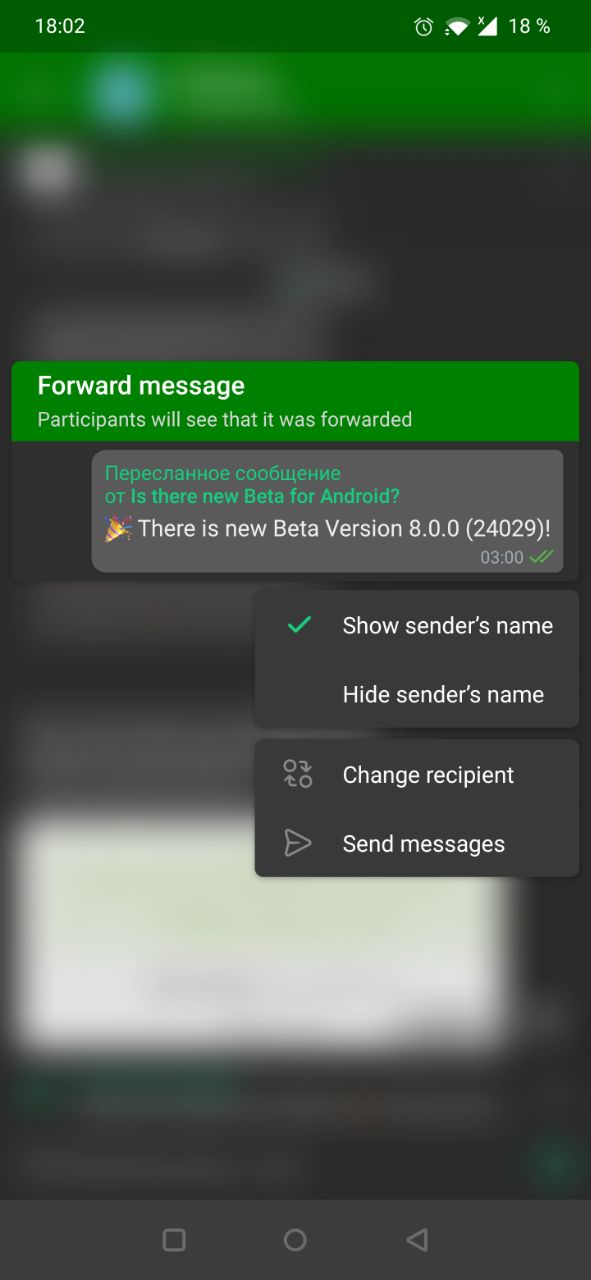Screen dimensions: 591x1280
Task: Tap the Wi-Fi signal status icon
Action: (x=457, y=27)
